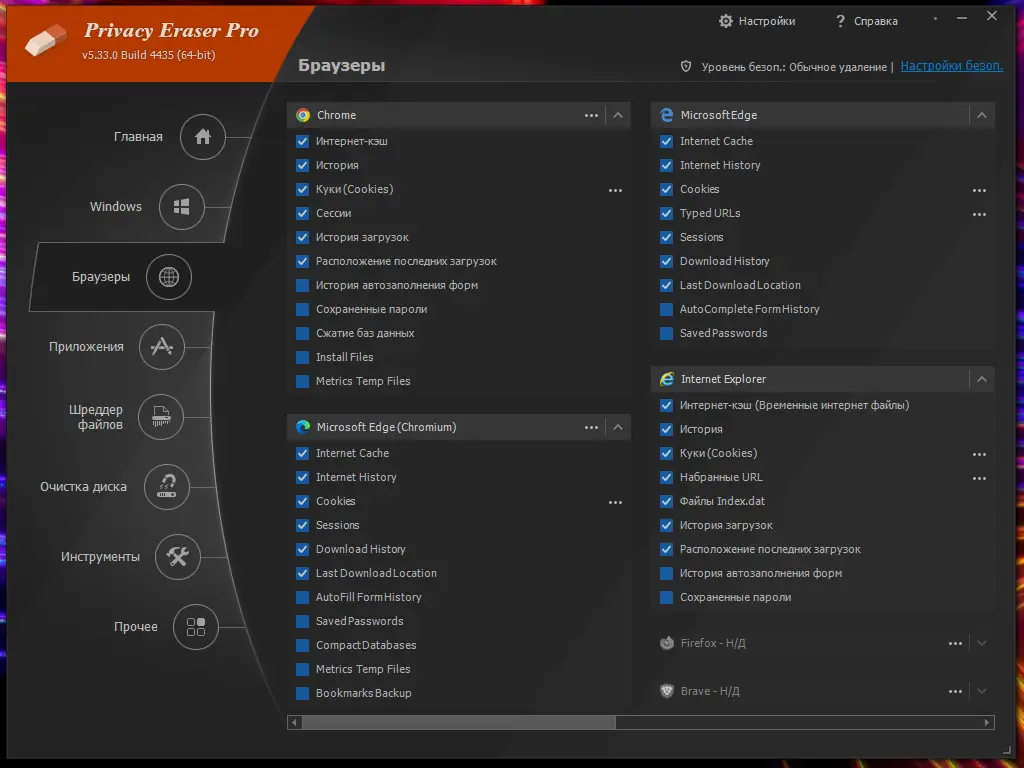Viewport: 1024px width, 768px height.
Task: Collapse the Chrome section
Action: click(x=618, y=115)
